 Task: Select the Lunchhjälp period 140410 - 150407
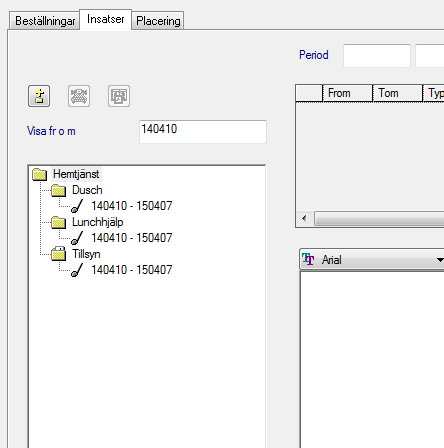point(132,238)
